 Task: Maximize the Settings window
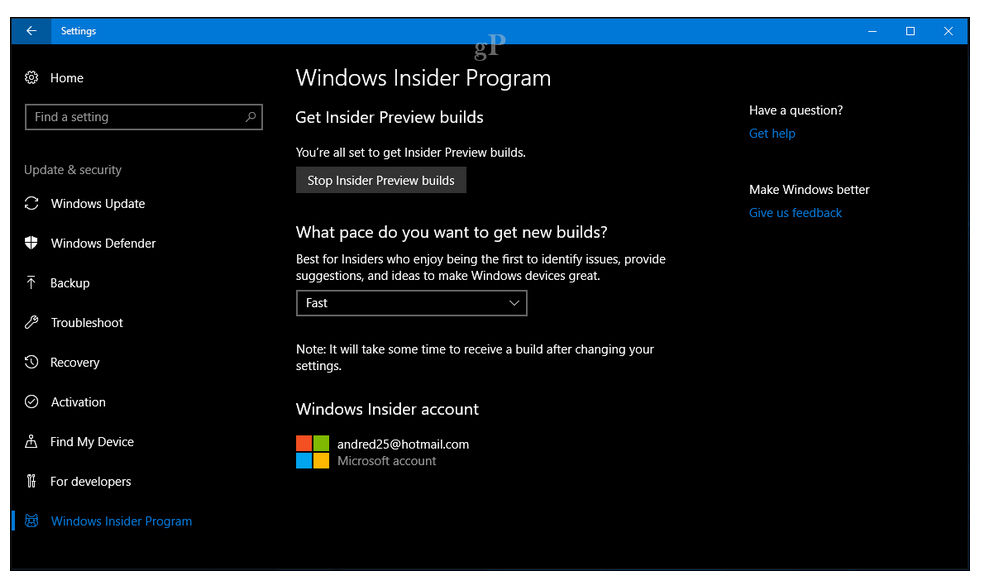click(910, 31)
